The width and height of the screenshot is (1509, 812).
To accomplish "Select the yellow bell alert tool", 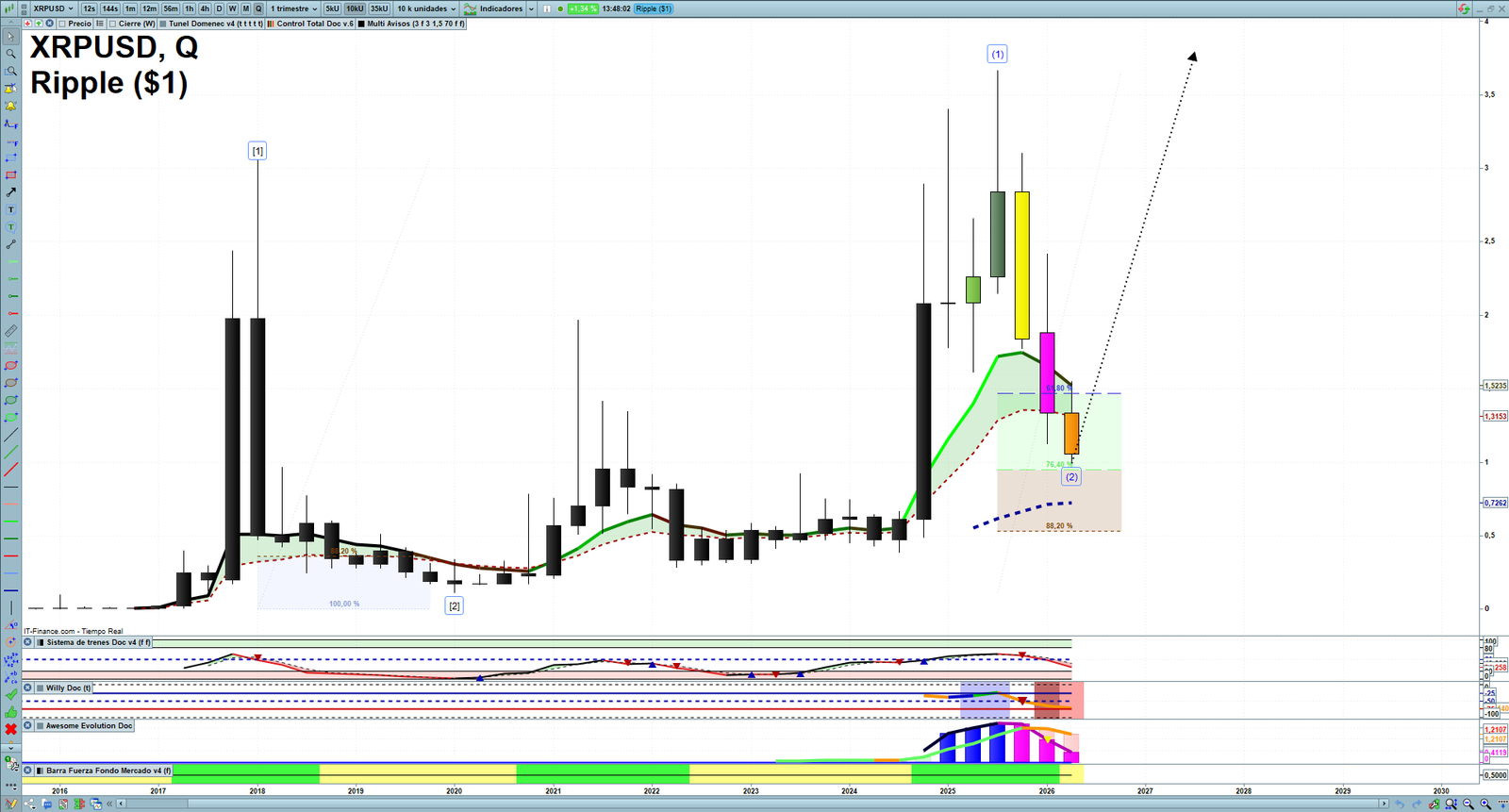I will (11, 106).
